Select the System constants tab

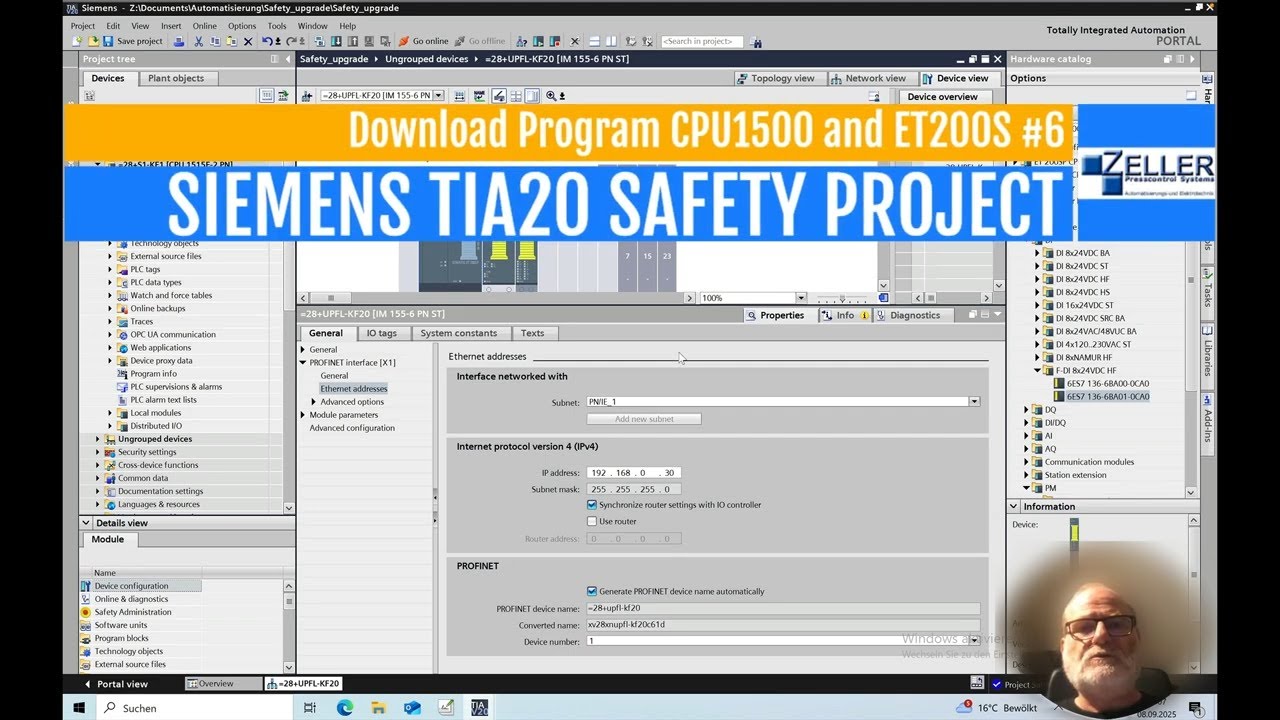pos(458,333)
